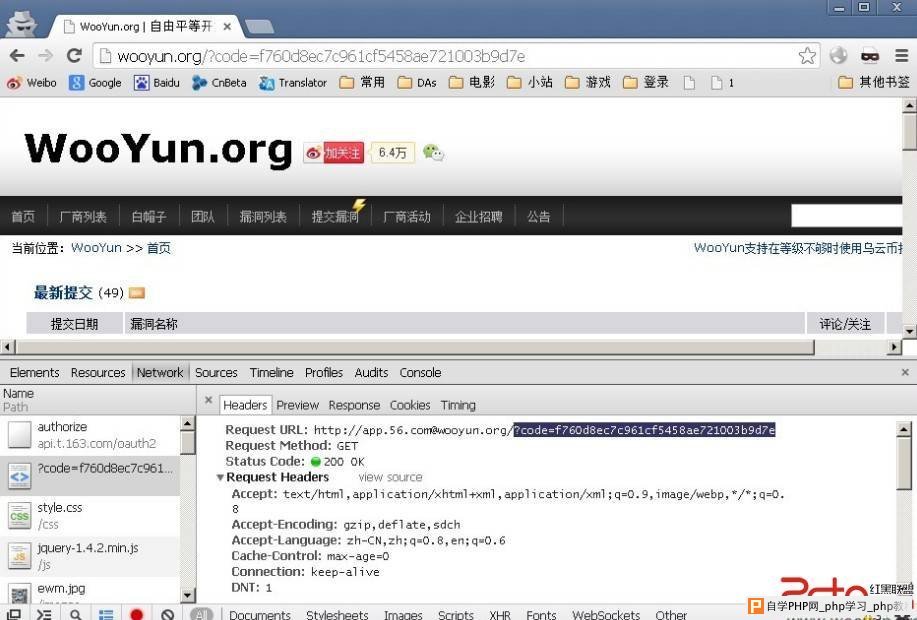The width and height of the screenshot is (917, 620).
Task: Open the Preview tab of the request
Action: click(297, 405)
